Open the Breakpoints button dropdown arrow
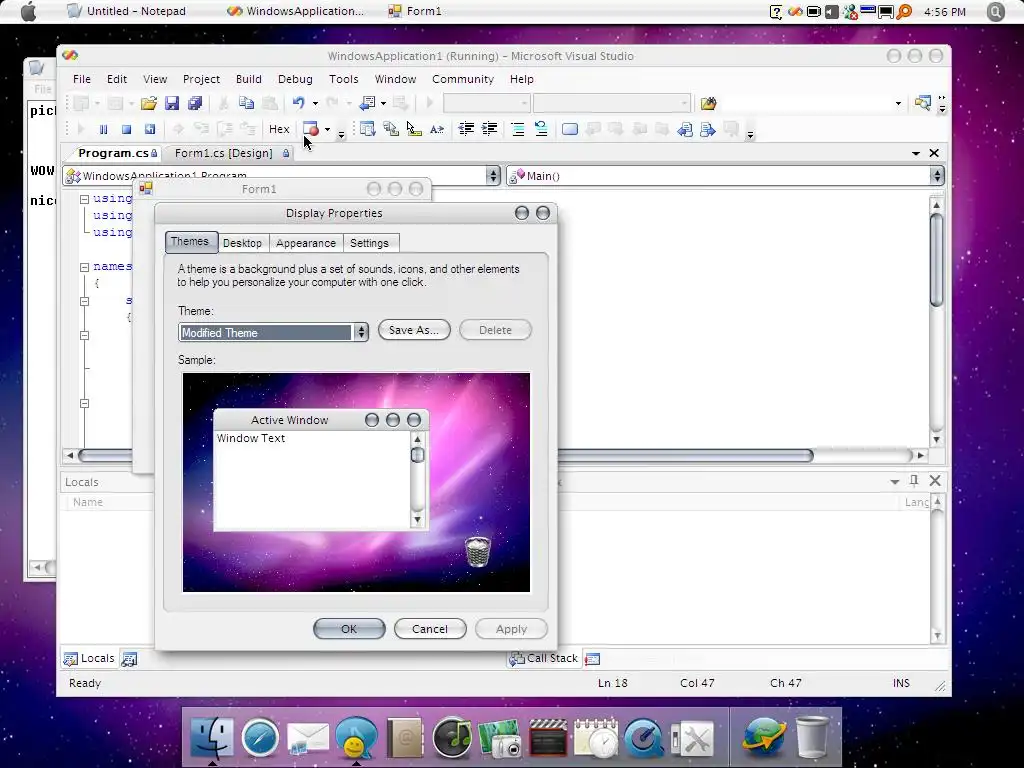Viewport: 1024px width, 768px height. [x=327, y=129]
